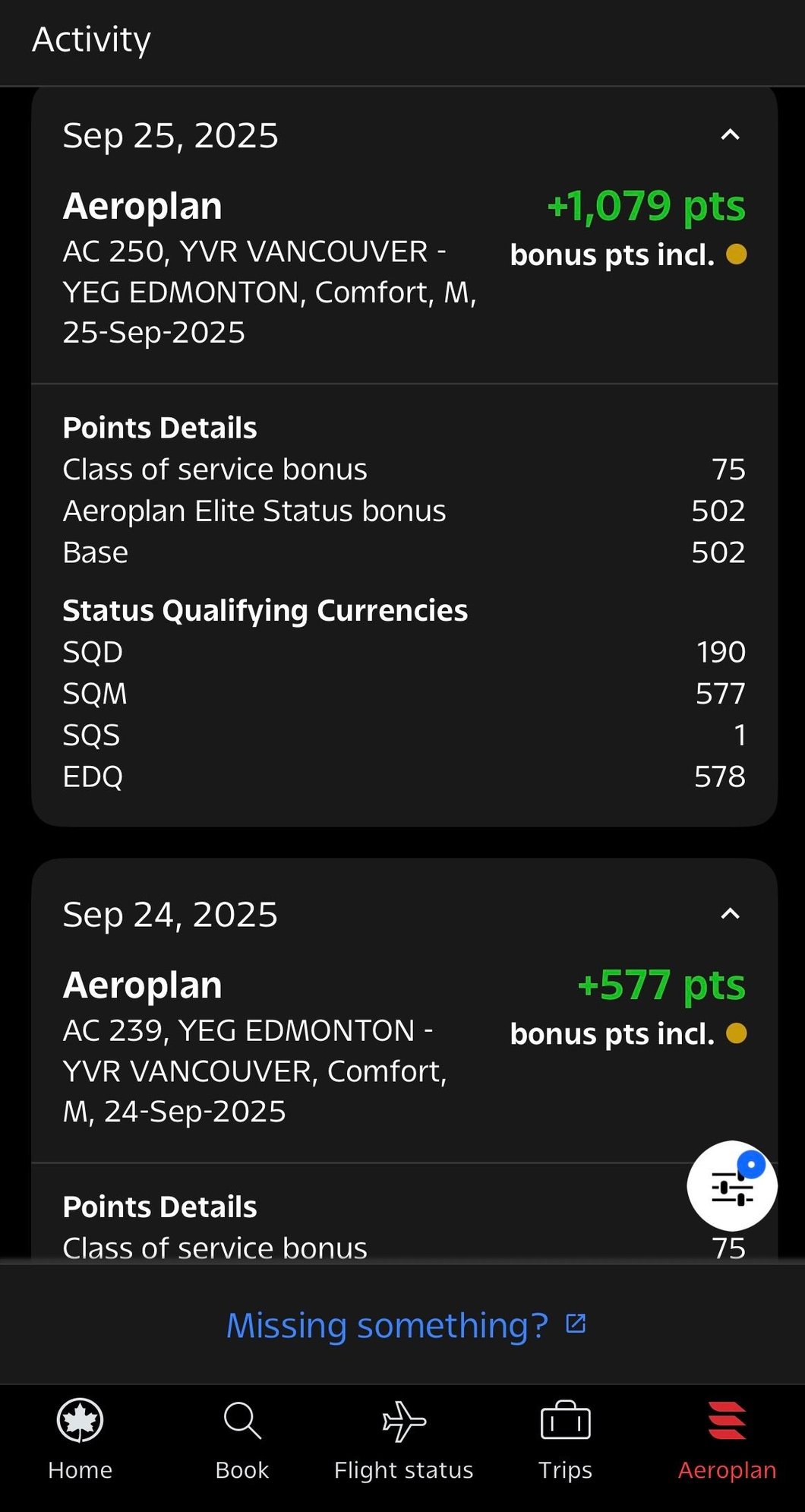
Task: Tap the +577 pts amount
Action: 661,985
